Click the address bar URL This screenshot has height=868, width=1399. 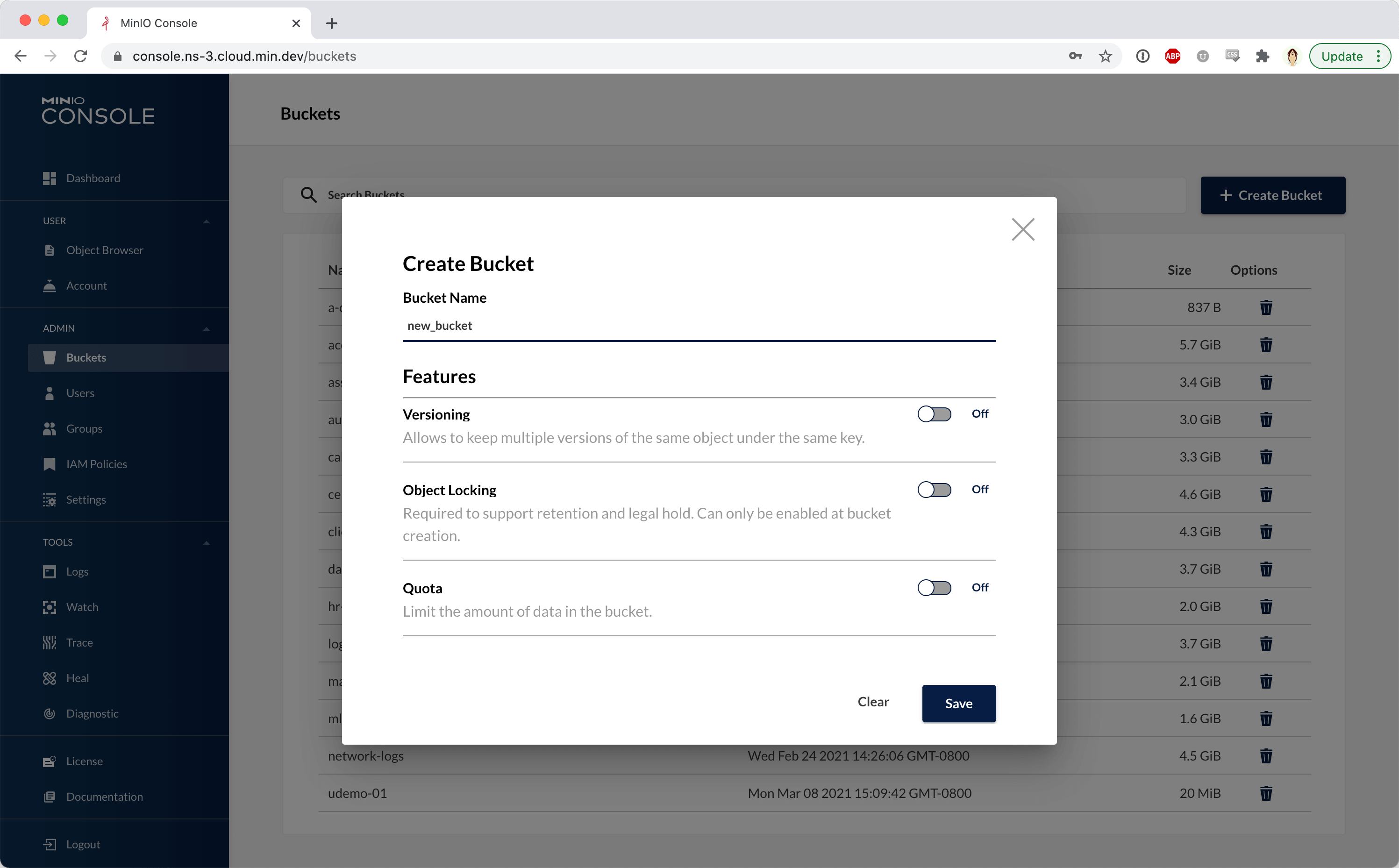(x=244, y=56)
